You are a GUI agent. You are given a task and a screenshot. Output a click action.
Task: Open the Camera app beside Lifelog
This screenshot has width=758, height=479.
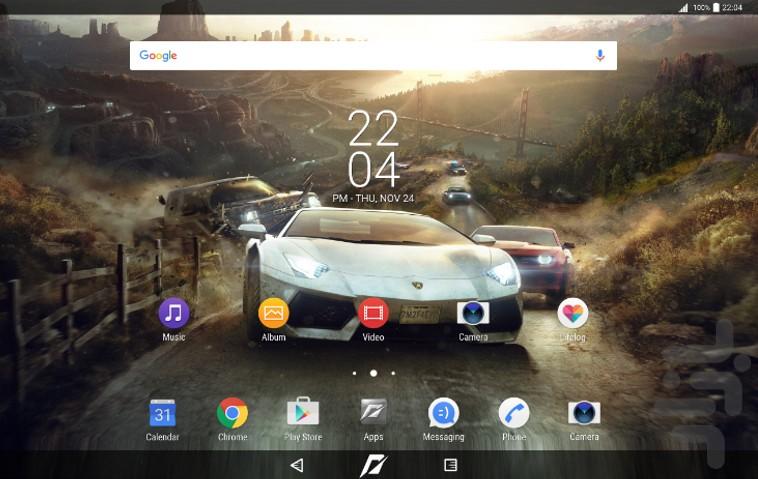[x=473, y=314]
